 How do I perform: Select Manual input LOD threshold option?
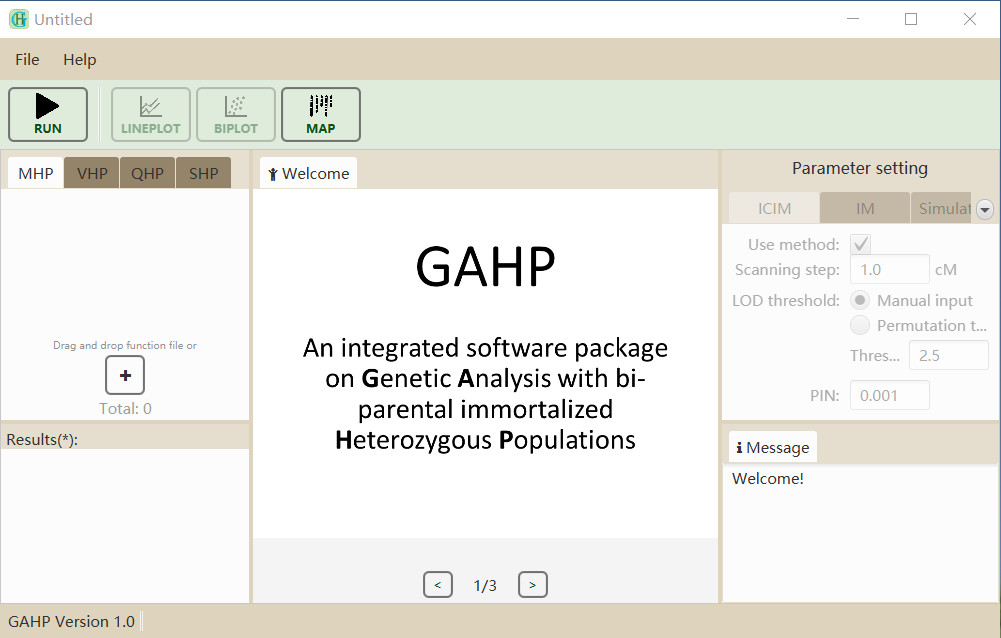tap(860, 300)
